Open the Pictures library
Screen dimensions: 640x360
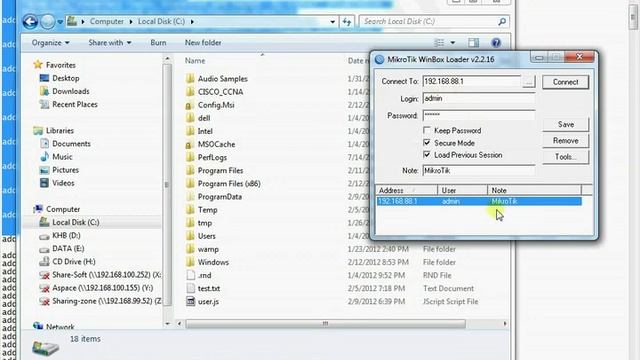[65, 170]
